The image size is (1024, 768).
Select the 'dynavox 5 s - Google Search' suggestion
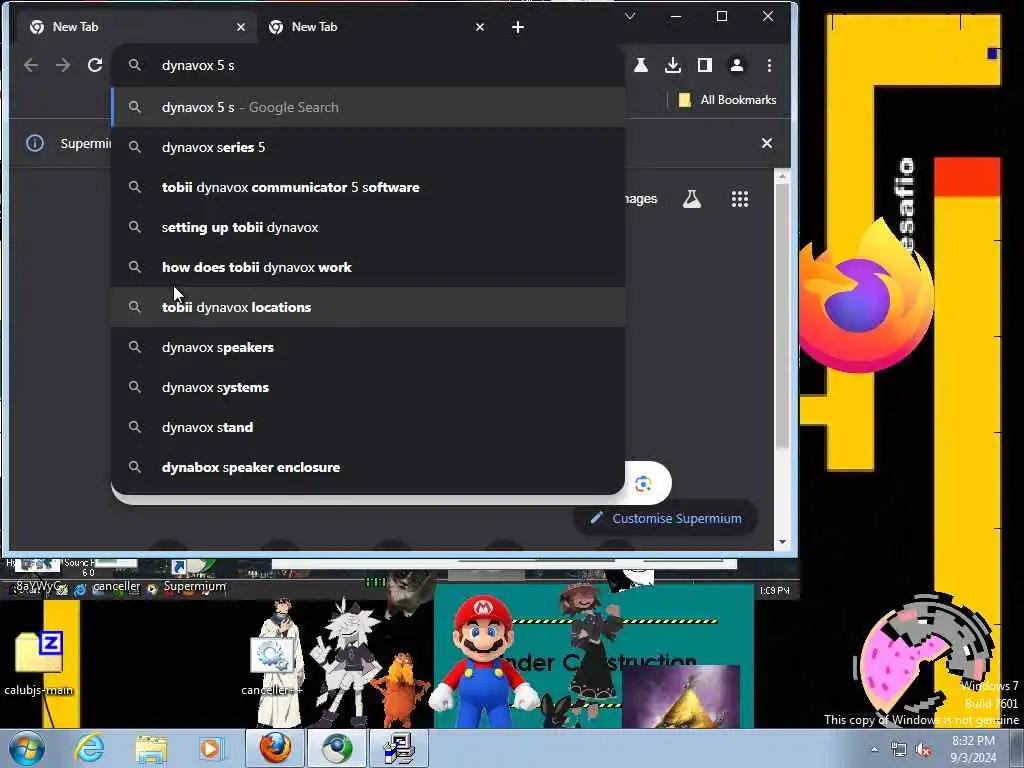coord(368,107)
